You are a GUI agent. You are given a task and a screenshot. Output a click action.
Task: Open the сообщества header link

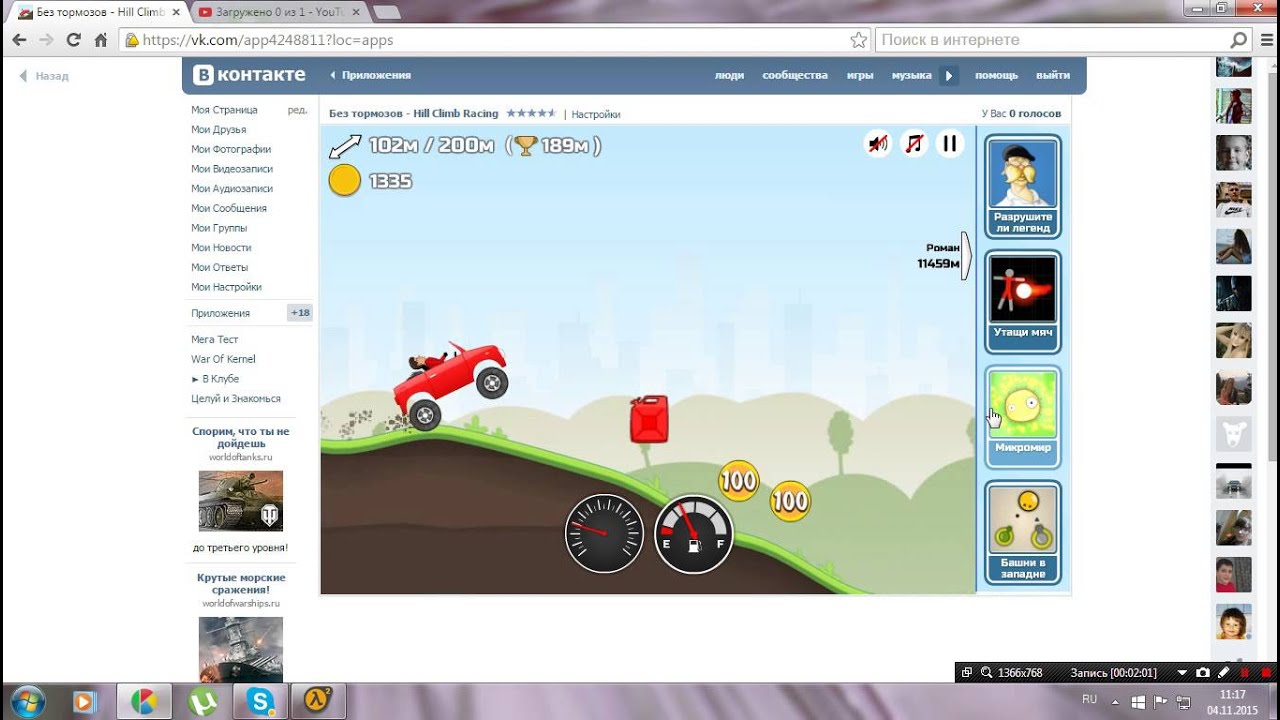[795, 75]
